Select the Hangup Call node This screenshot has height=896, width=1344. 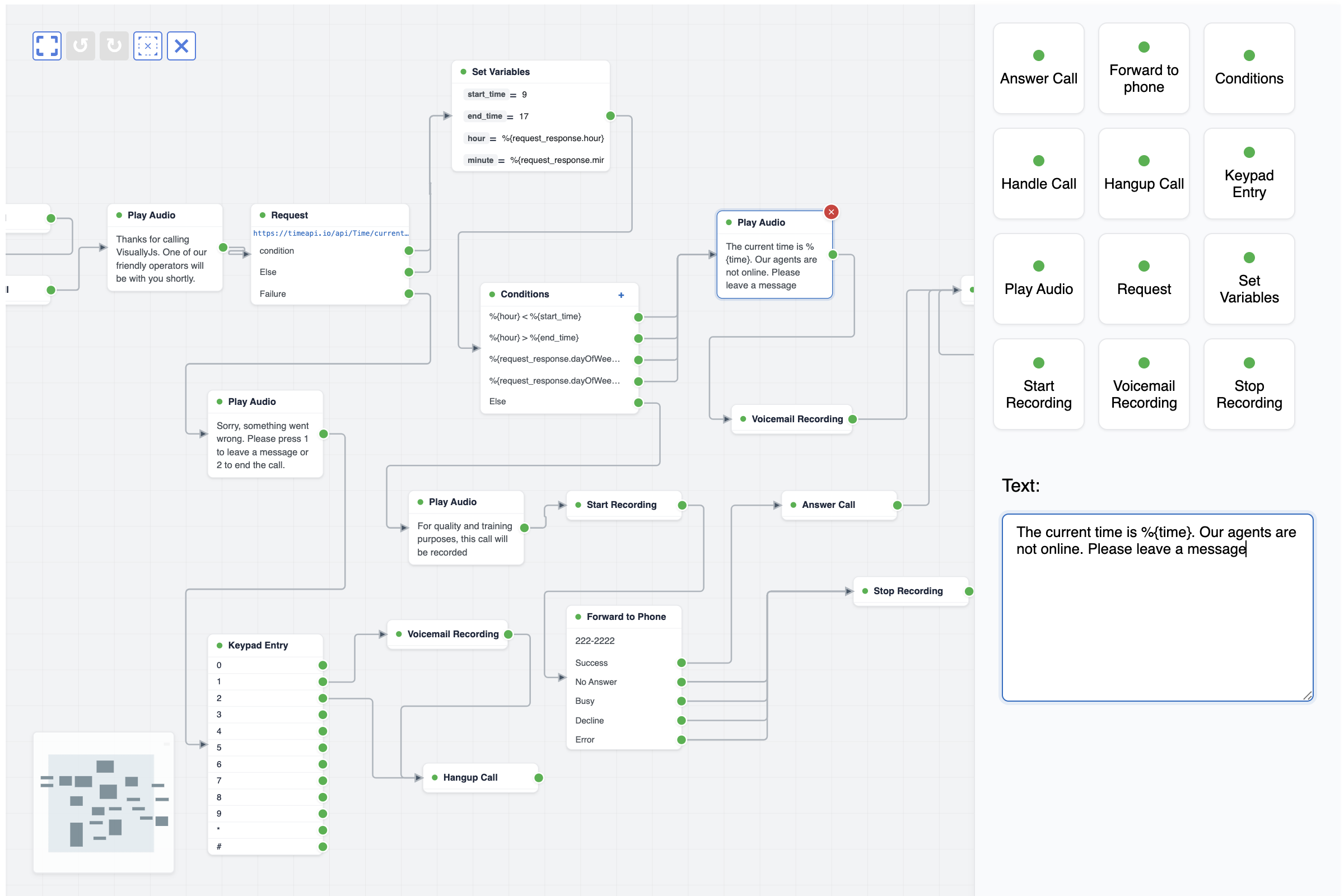tap(481, 779)
